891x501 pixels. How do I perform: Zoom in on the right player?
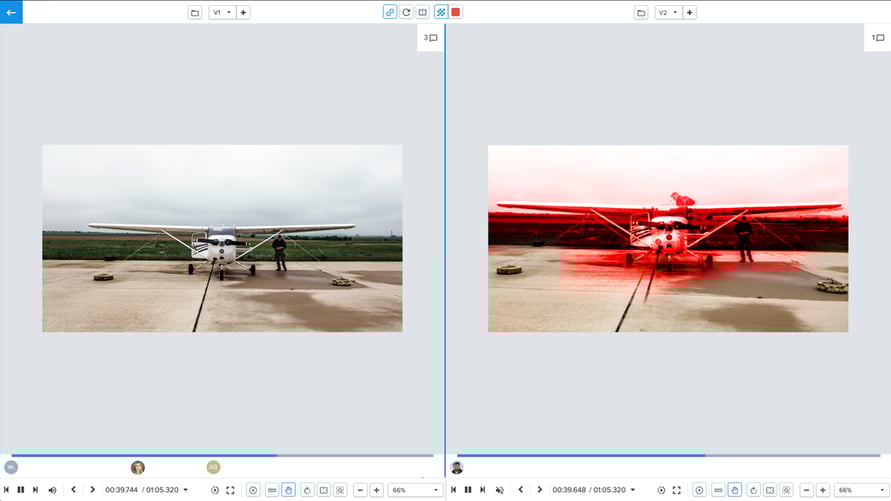pyautogui.click(x=823, y=490)
